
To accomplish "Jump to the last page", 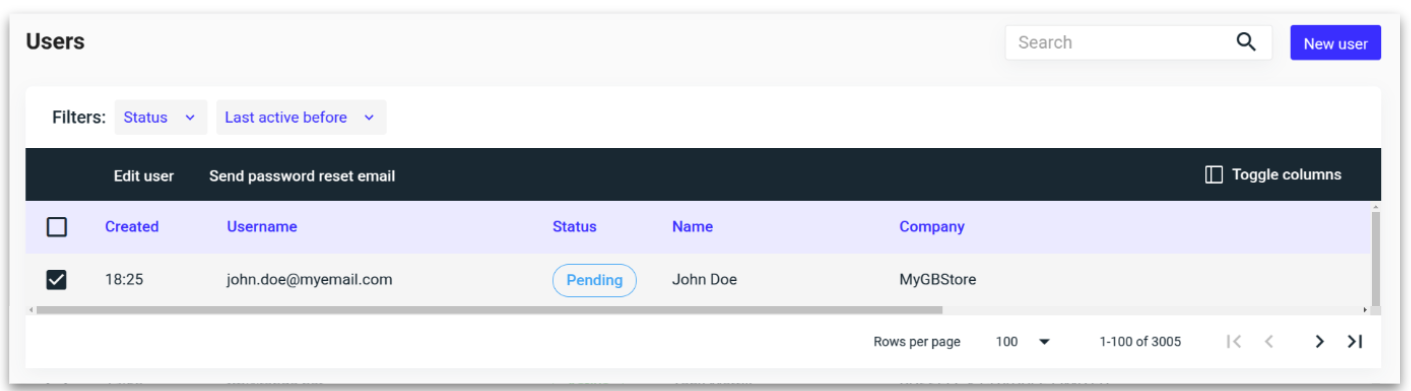I will coord(1355,342).
